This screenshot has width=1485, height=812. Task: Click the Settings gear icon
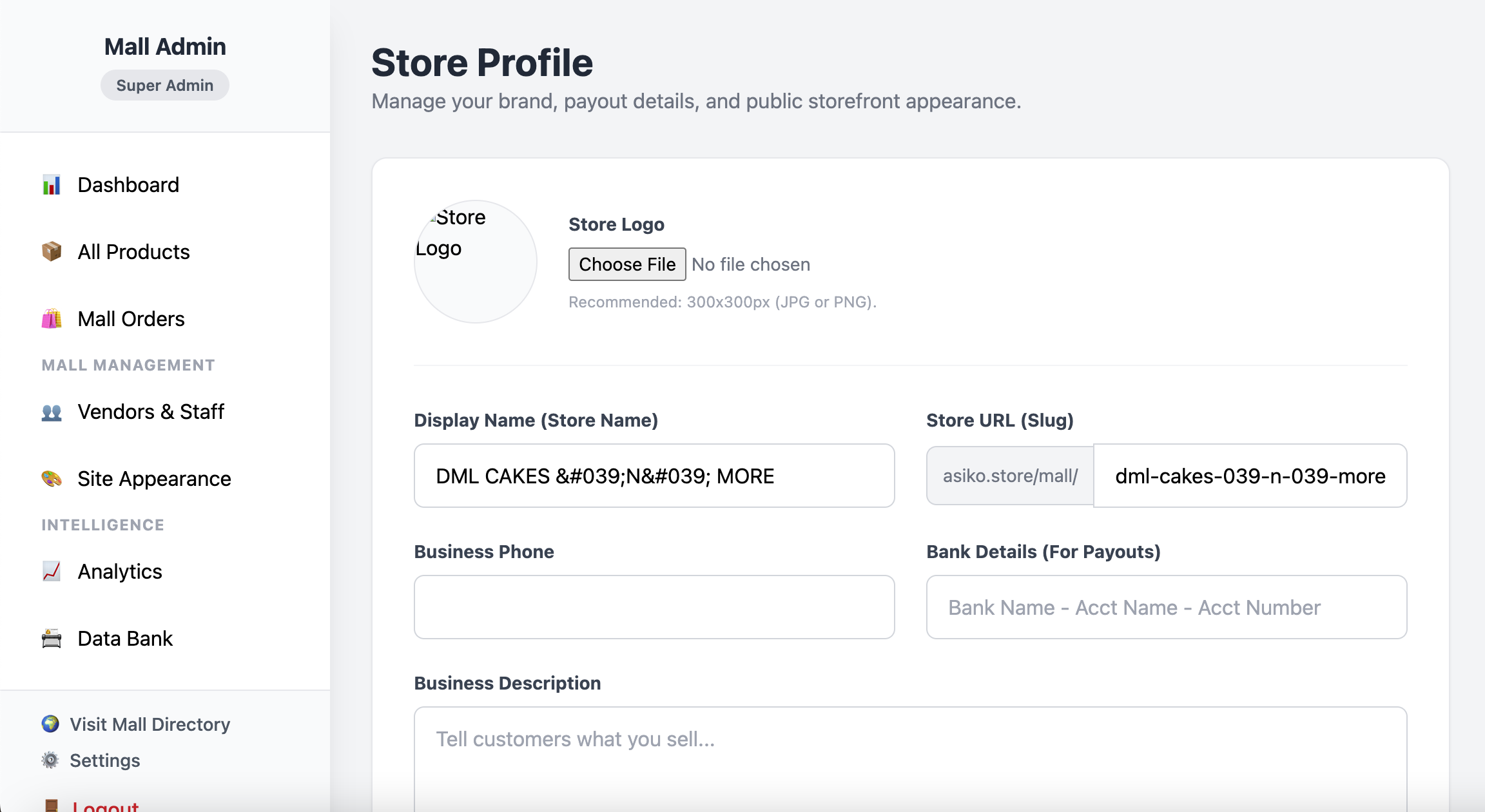tap(50, 760)
